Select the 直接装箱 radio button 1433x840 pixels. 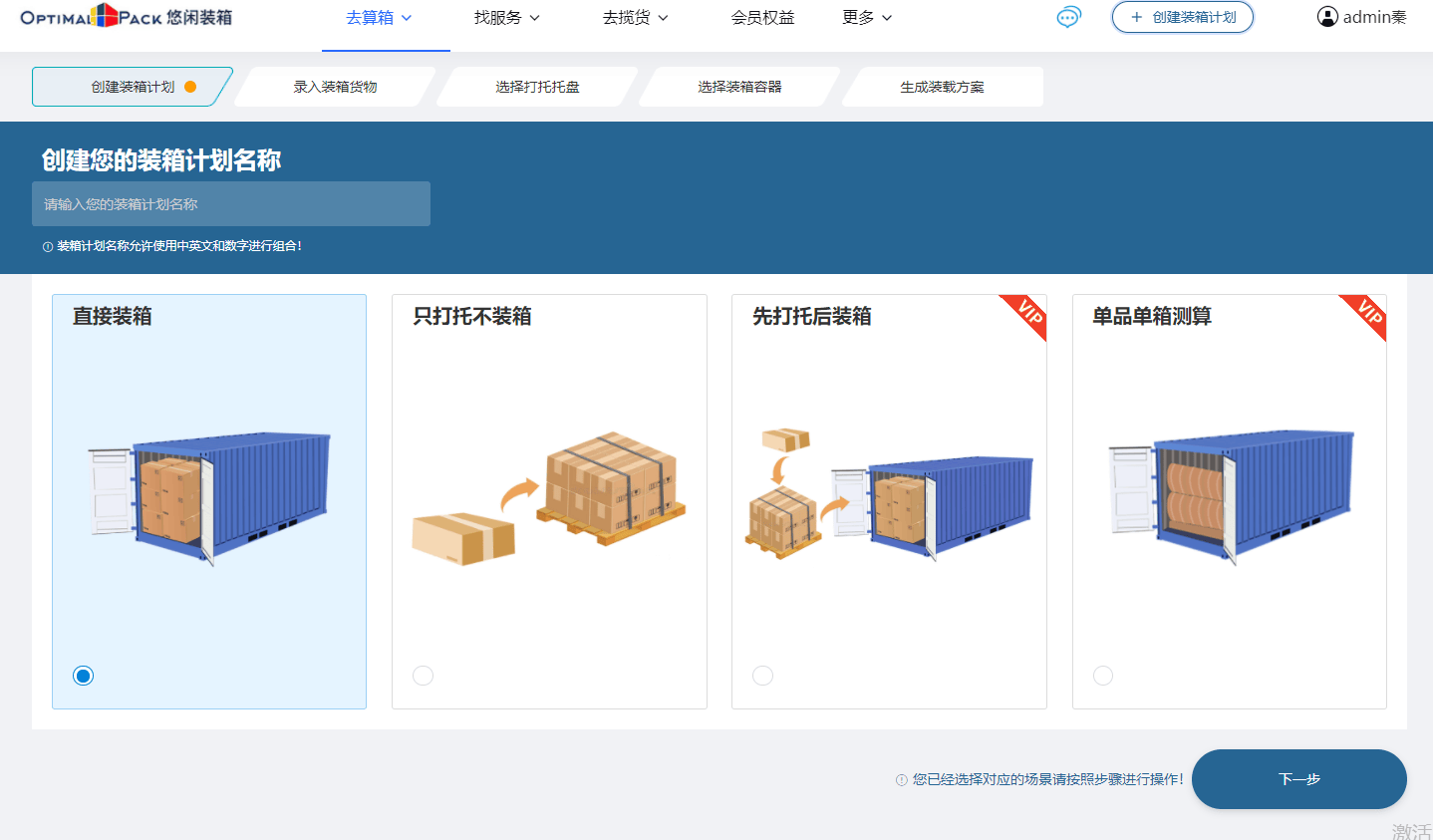click(x=84, y=676)
